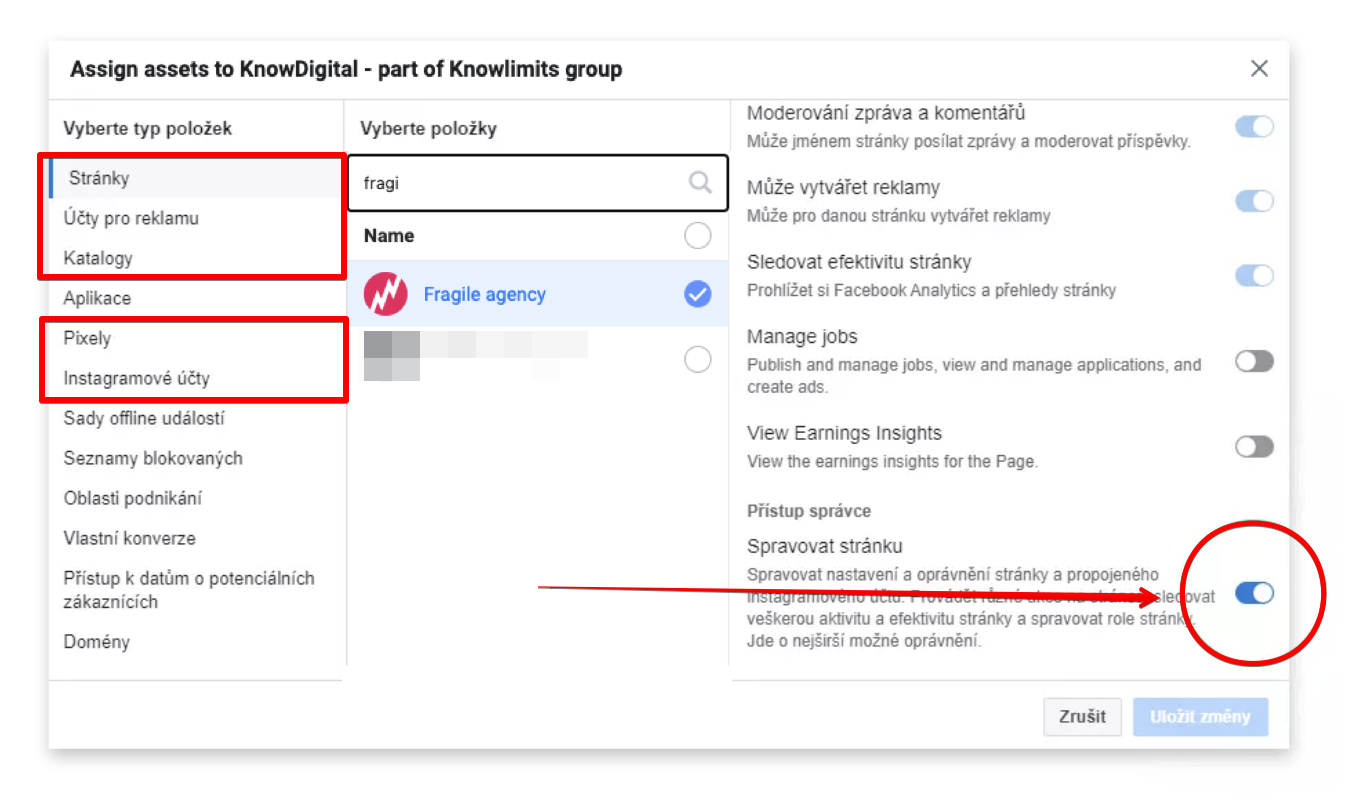The image size is (1352, 806).
Task: Select the Domény asset type
Action: [x=96, y=642]
